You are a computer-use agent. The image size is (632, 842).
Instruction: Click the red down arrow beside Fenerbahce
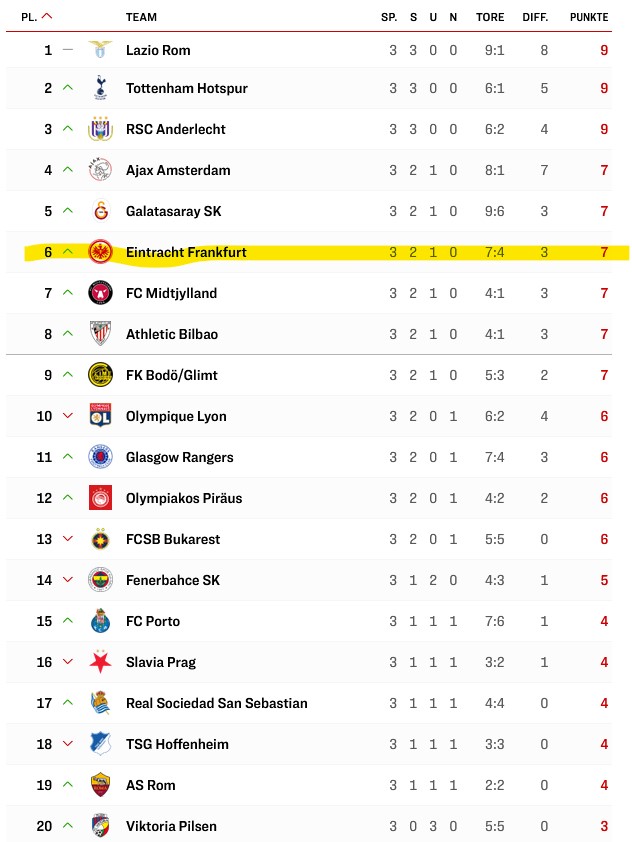coord(68,579)
